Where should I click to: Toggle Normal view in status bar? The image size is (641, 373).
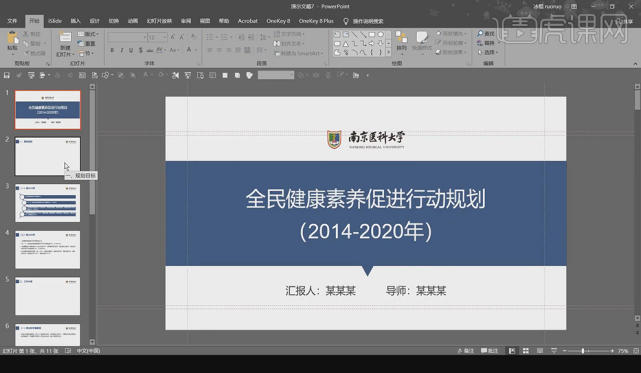[512, 351]
